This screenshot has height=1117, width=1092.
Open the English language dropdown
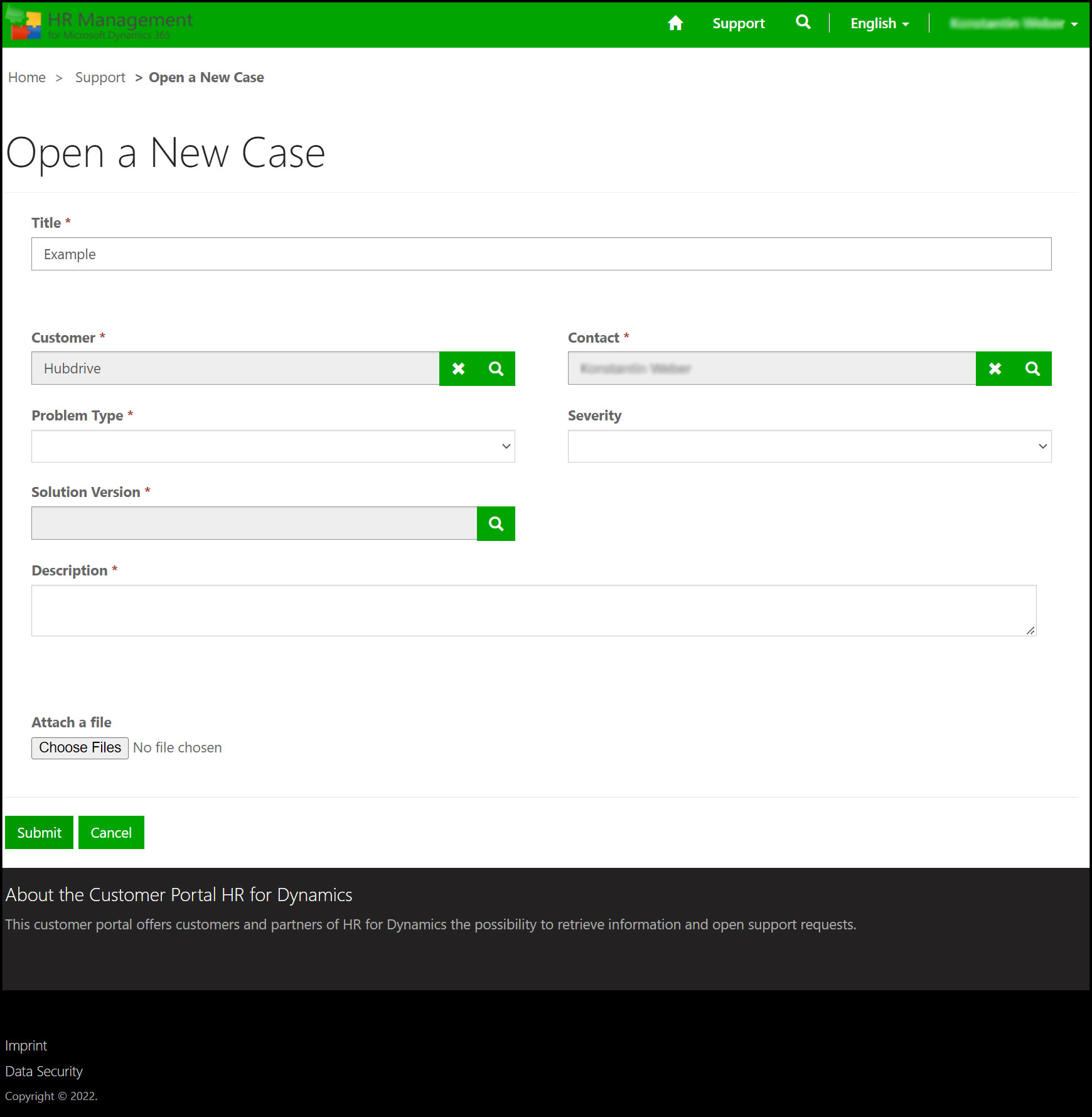879,24
